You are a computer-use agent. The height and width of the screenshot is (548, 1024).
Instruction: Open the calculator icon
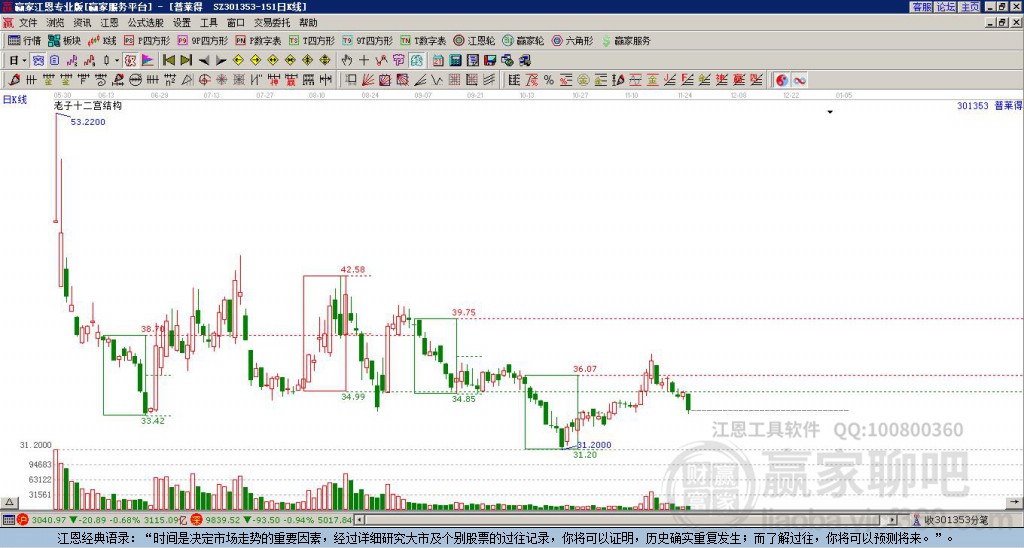(x=455, y=60)
